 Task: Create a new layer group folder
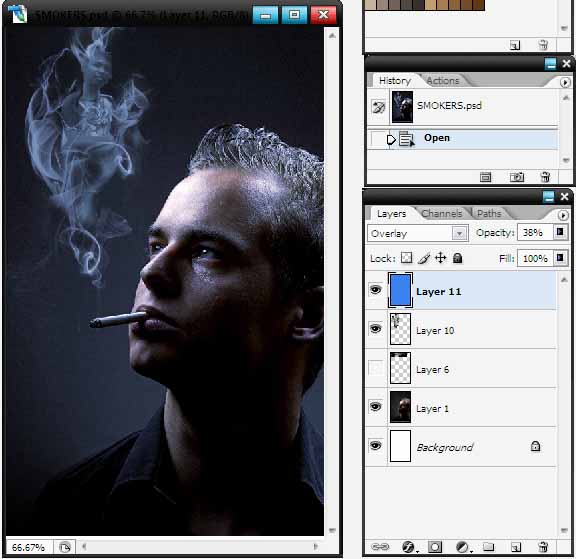point(488,547)
